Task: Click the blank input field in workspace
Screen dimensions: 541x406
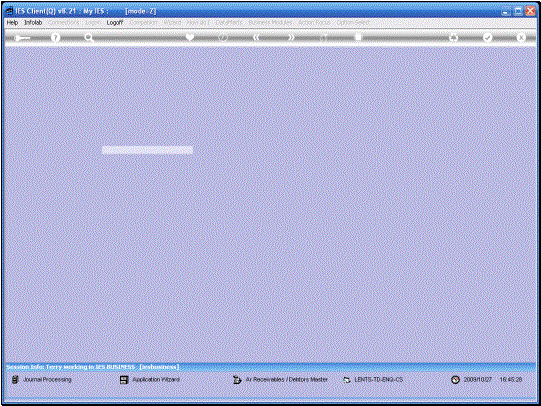Action: [147, 150]
